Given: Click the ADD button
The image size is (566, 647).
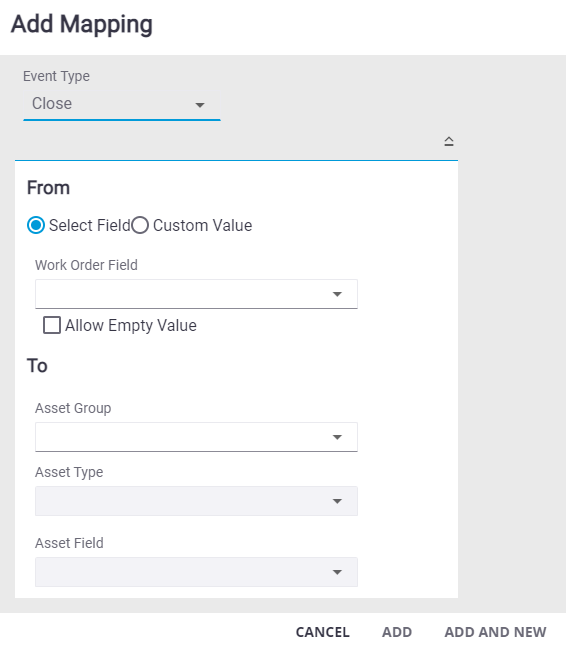Looking at the screenshot, I should (x=397, y=632).
